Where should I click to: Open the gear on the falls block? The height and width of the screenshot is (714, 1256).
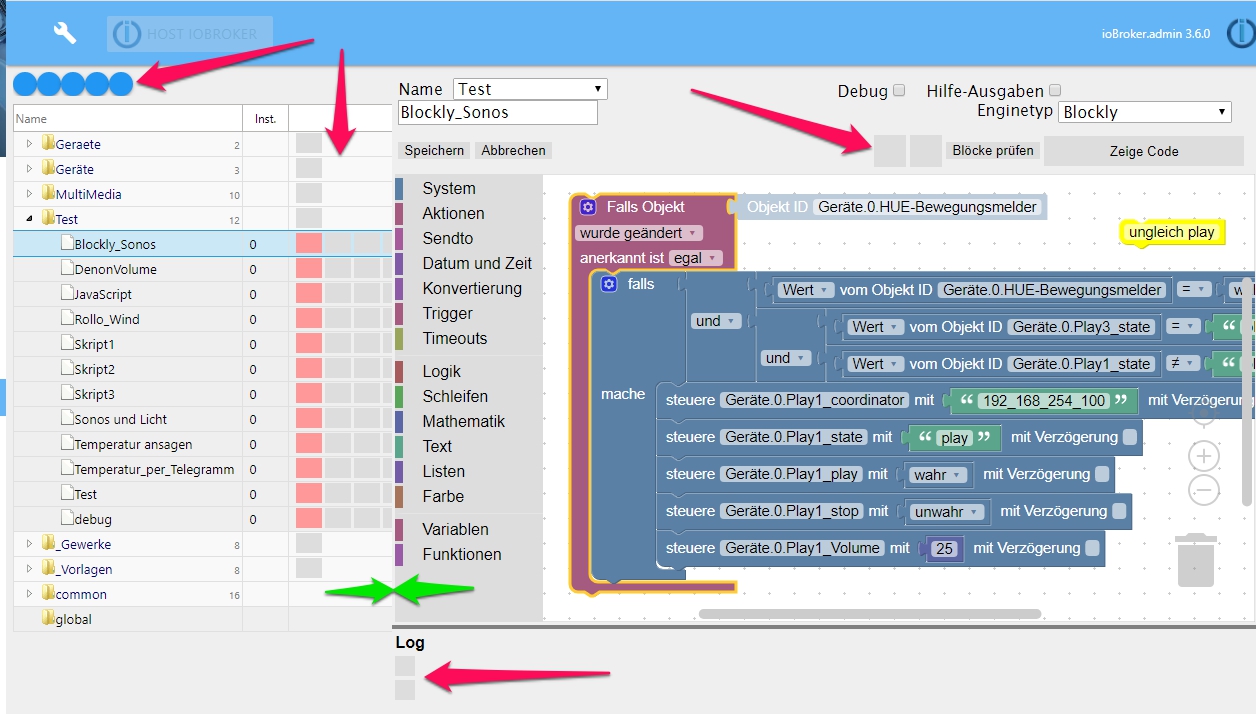(x=608, y=284)
